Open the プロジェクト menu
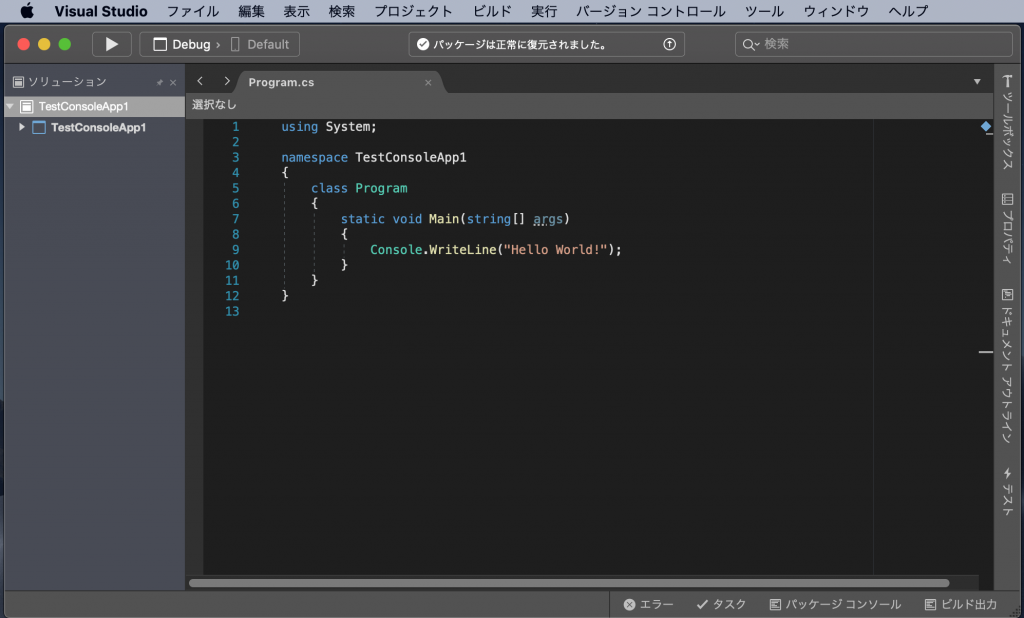 (x=413, y=11)
